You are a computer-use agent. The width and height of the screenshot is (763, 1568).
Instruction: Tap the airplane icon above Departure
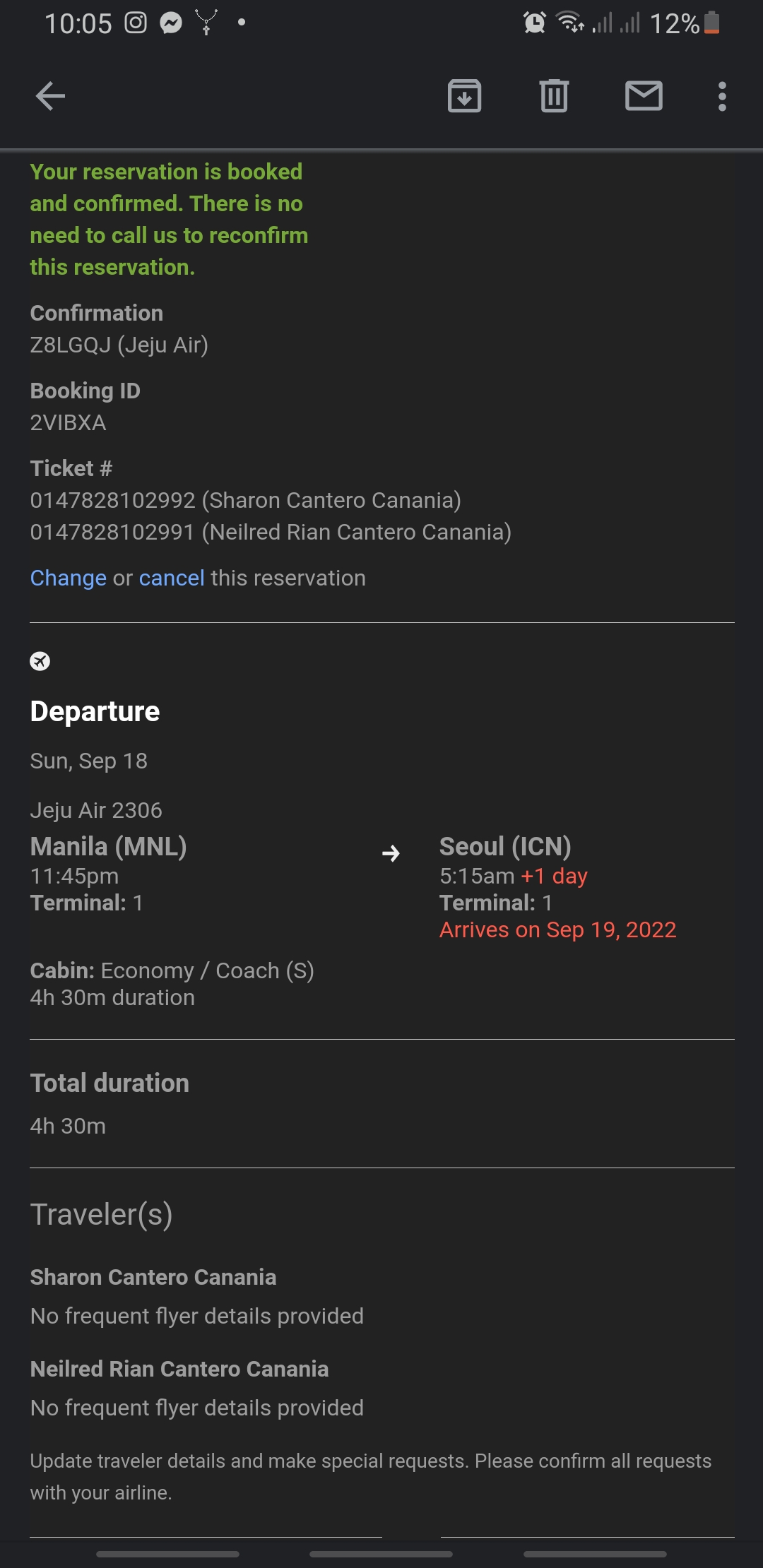pos(40,661)
